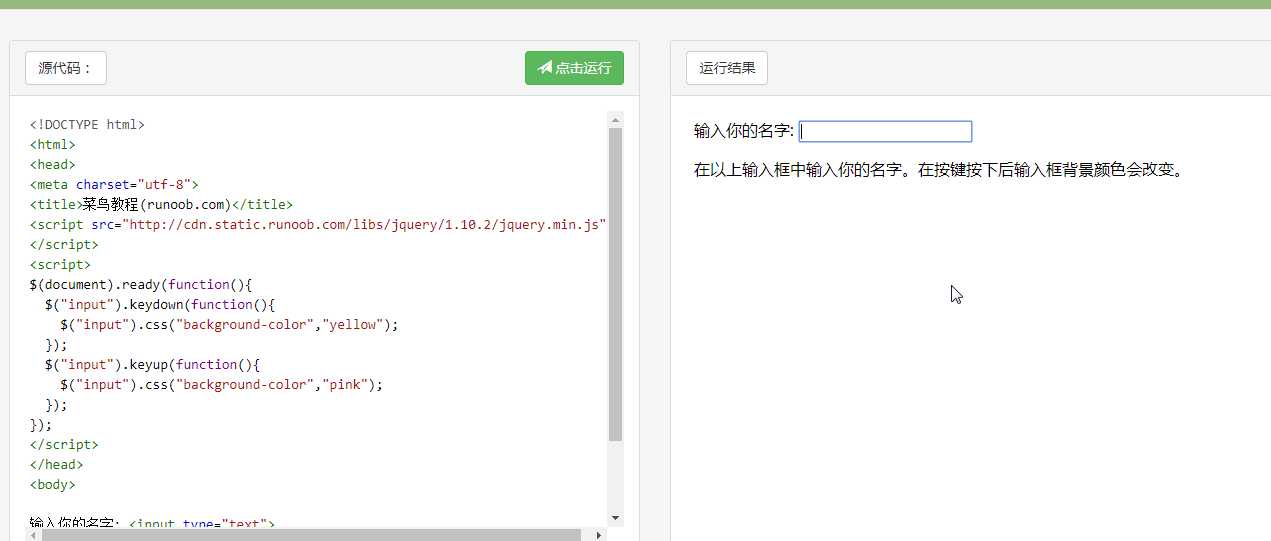Click the <html> tag line in code

[x=52, y=145]
